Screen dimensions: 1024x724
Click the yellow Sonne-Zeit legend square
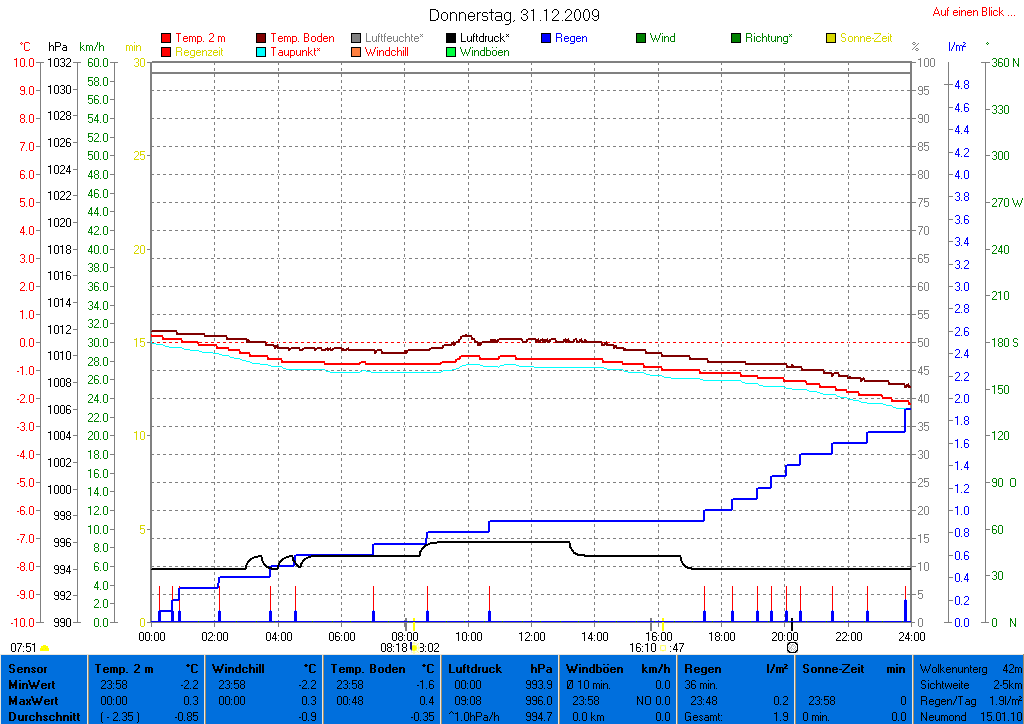[831, 39]
